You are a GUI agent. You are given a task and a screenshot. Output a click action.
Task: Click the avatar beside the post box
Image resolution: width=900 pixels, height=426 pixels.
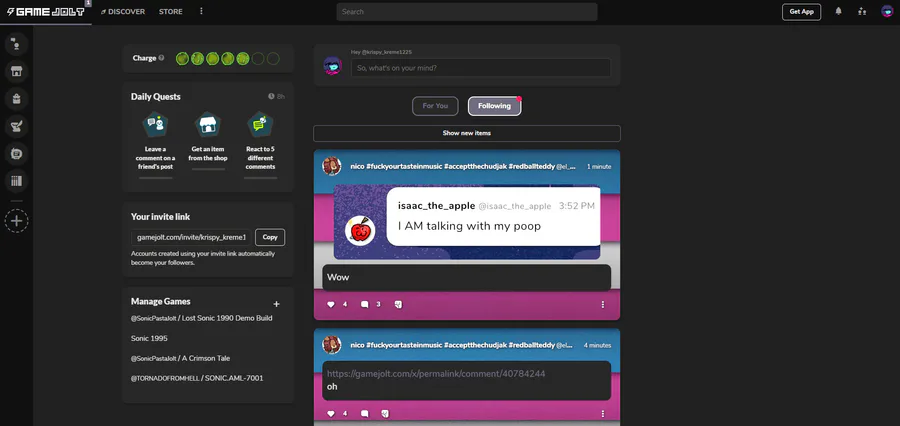point(333,65)
